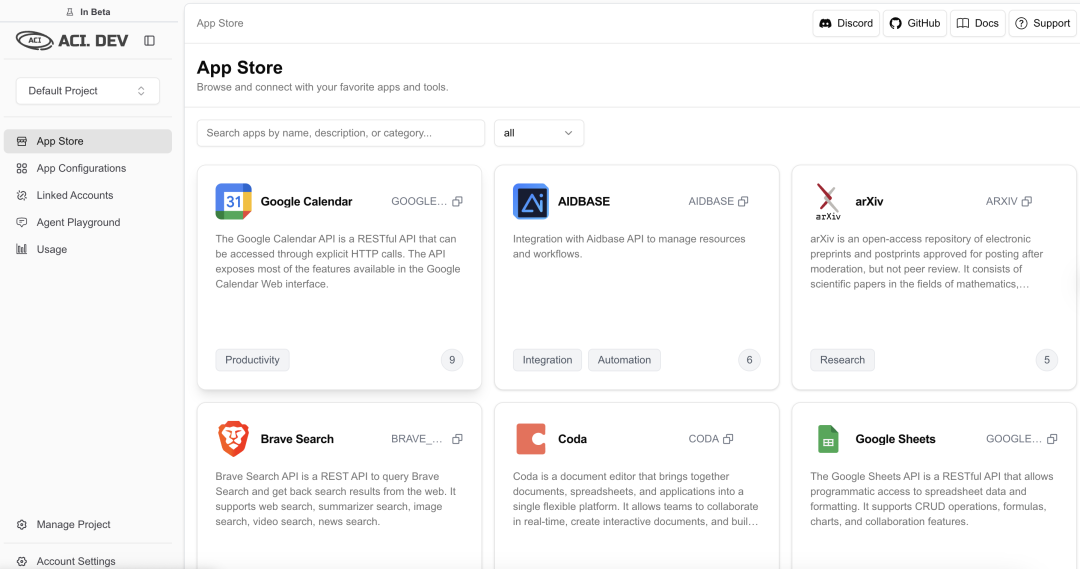Open the arXiv card title

pyautogui.click(x=869, y=201)
